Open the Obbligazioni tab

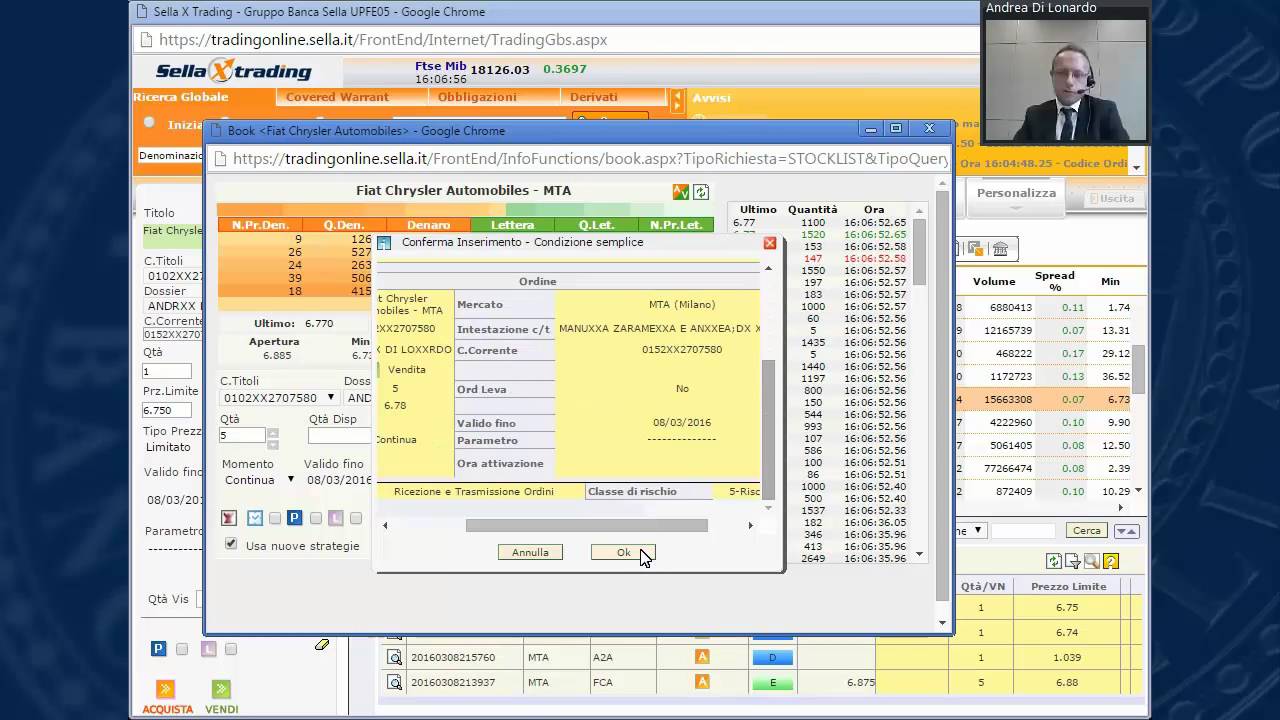(477, 97)
